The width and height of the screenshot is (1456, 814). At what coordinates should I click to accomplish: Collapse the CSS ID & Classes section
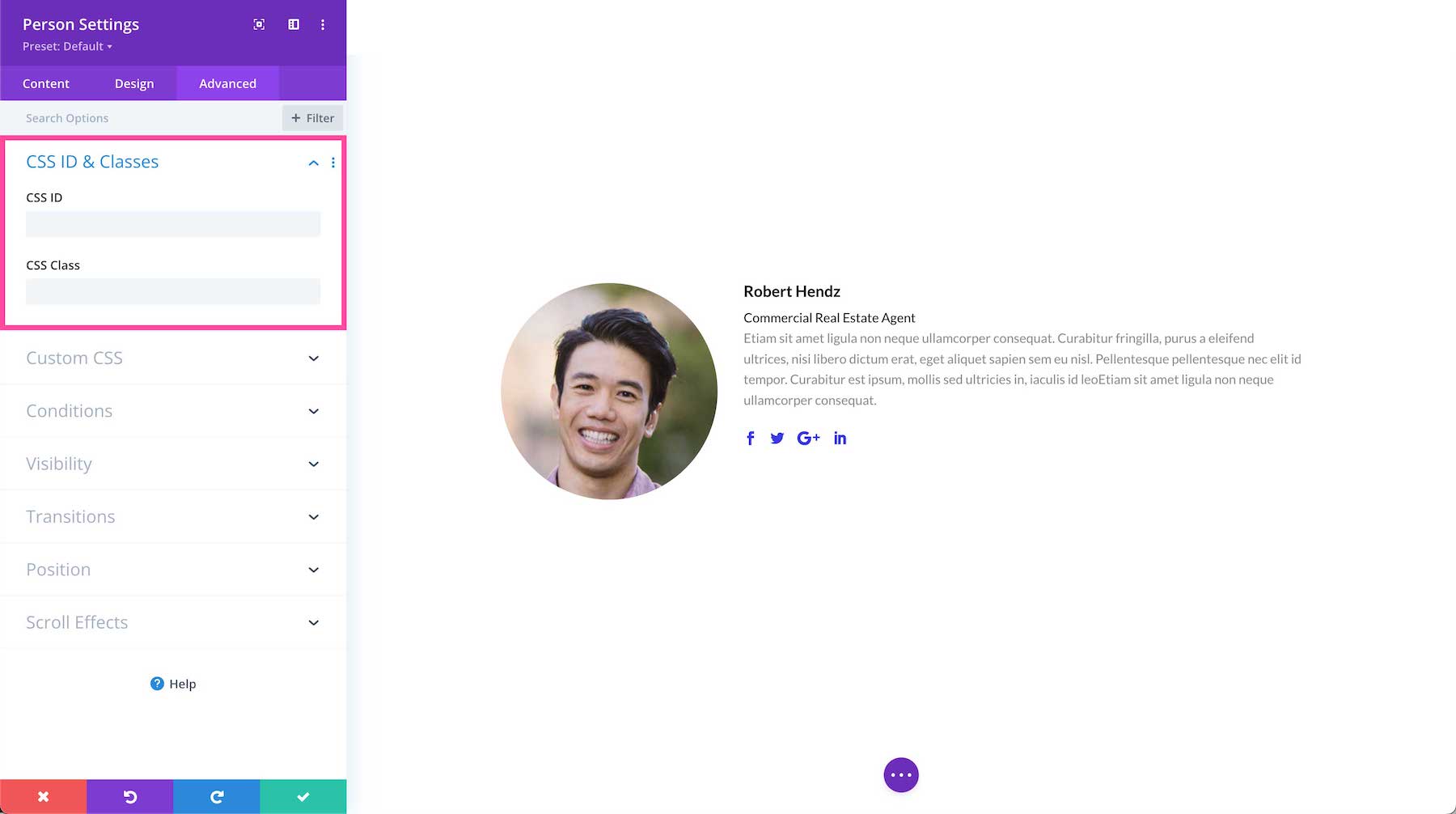tap(313, 163)
